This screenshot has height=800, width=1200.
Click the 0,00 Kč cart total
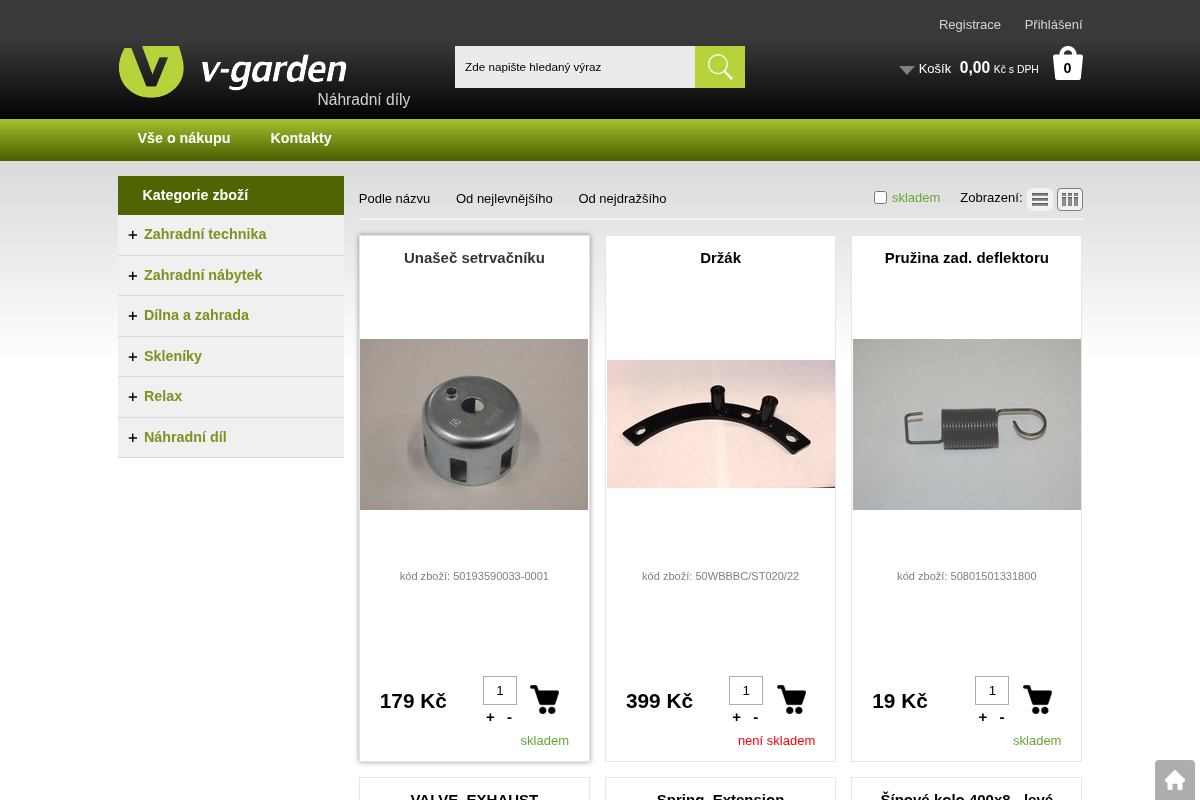(x=999, y=68)
